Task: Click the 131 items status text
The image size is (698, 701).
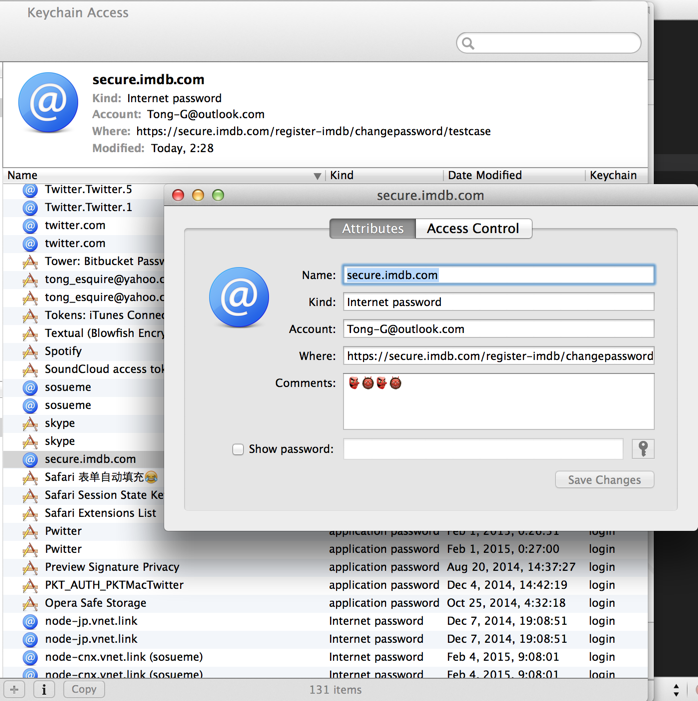Action: (335, 690)
